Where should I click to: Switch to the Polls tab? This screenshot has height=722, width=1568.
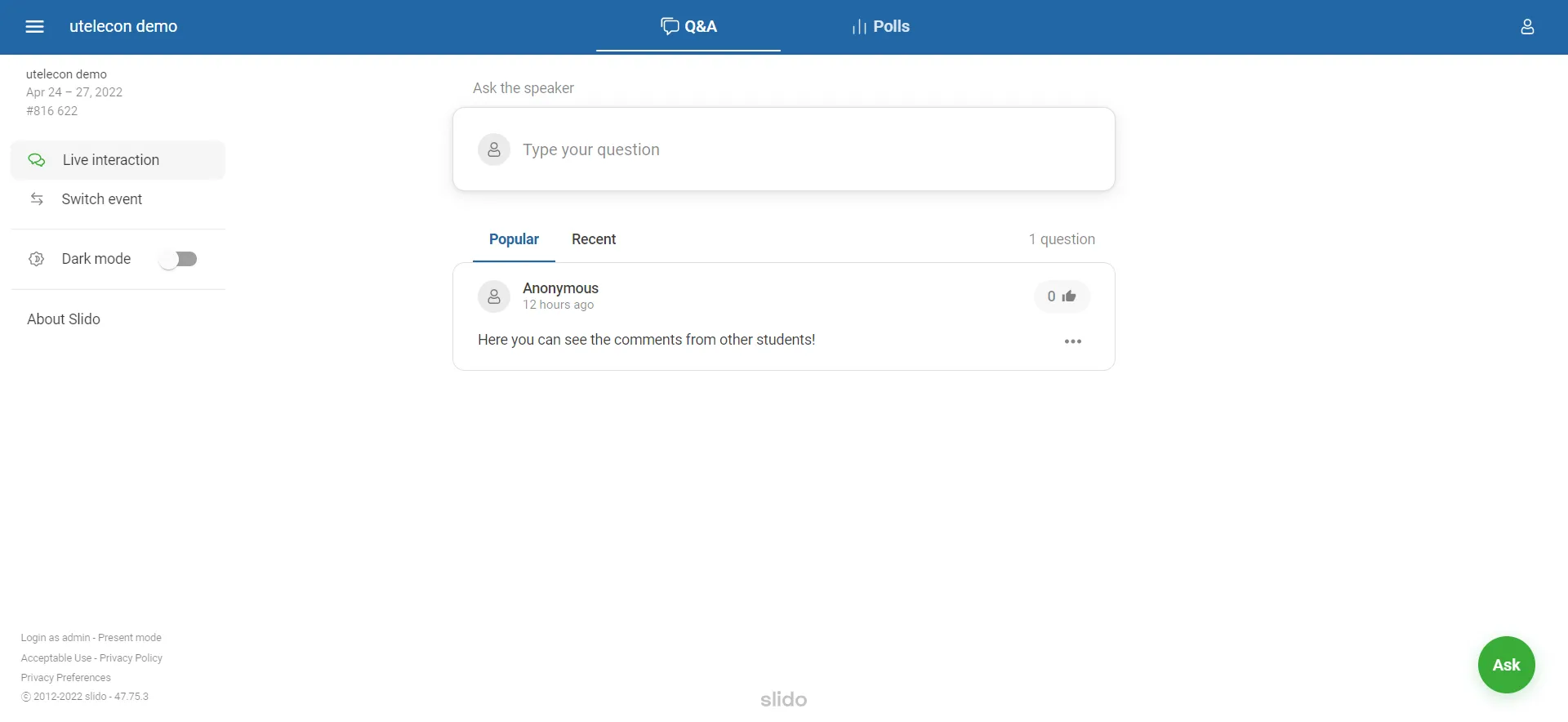pos(880,27)
